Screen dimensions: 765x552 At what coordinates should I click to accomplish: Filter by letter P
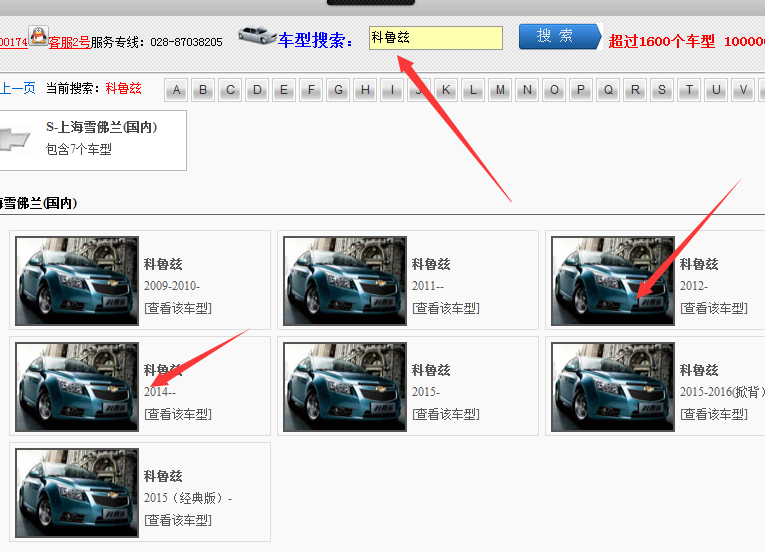[x=581, y=90]
